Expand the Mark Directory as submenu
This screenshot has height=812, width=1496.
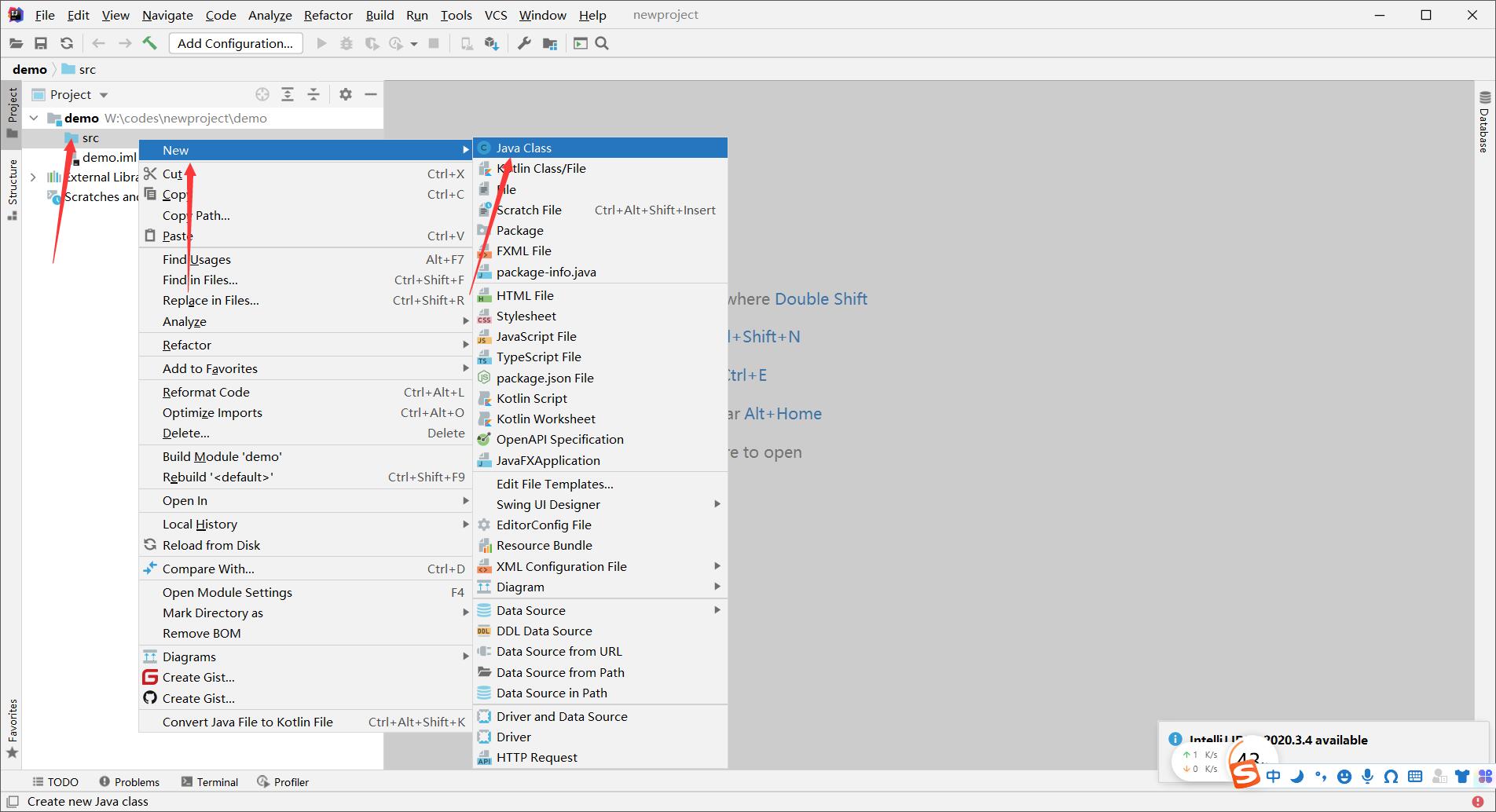coord(305,613)
